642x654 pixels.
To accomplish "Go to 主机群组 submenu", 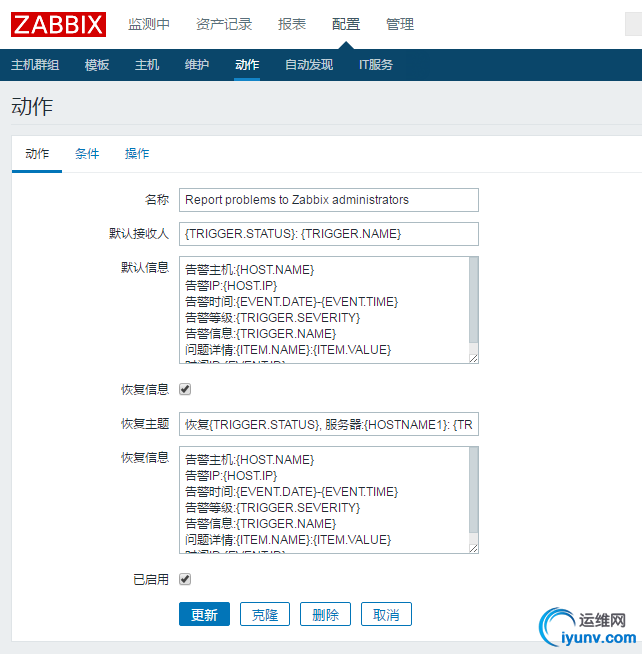I will point(35,65).
